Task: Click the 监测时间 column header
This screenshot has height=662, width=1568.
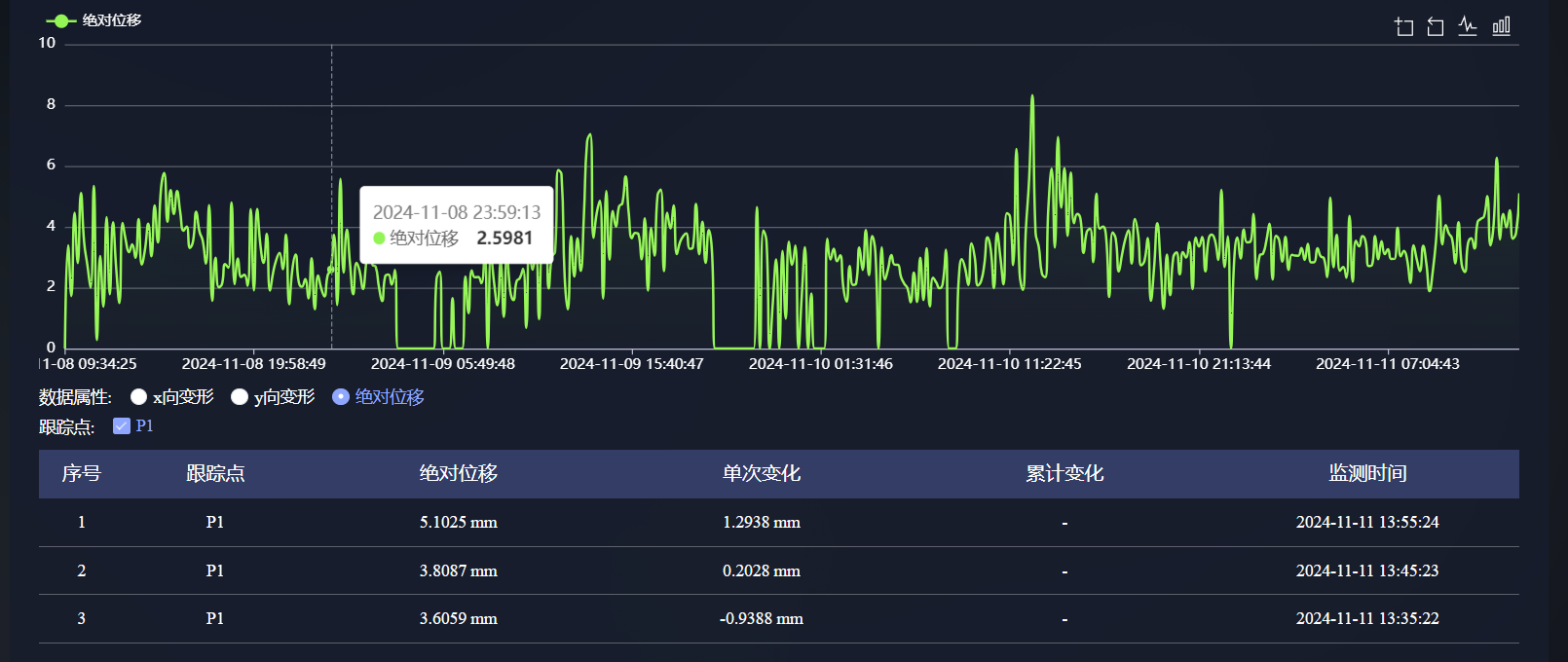Action: 1367,474
